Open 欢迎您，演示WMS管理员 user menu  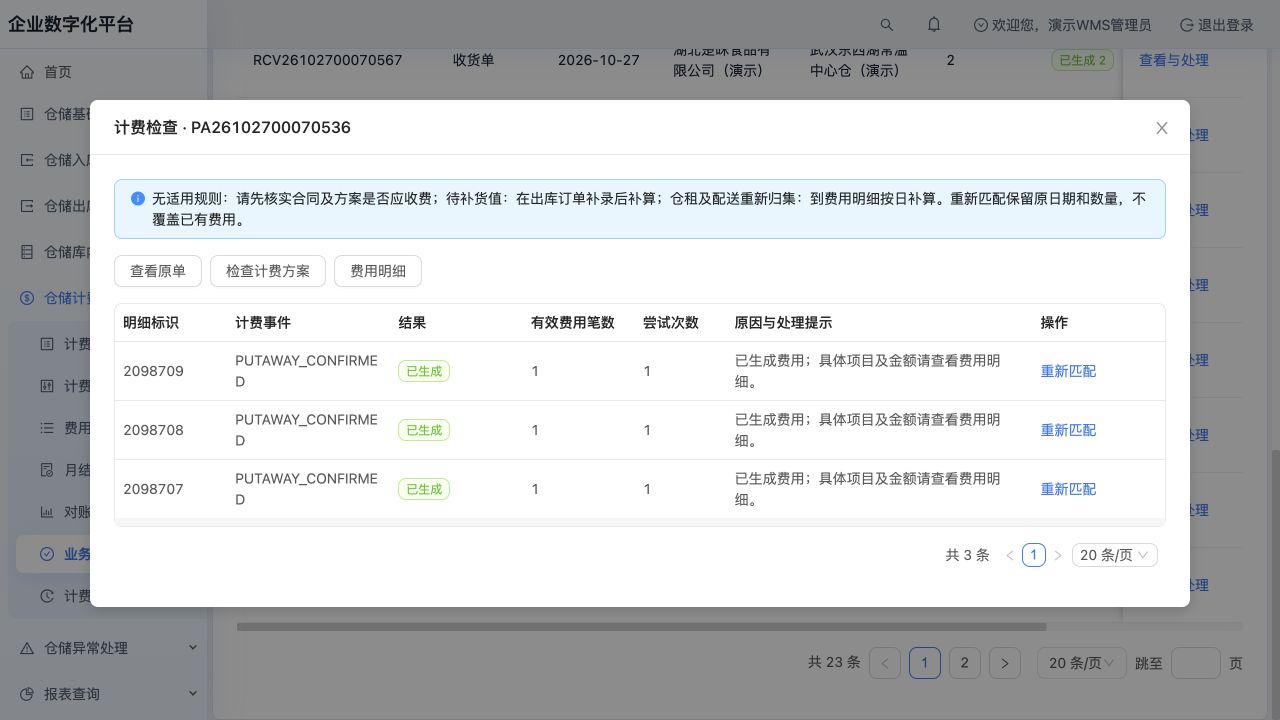tap(1062, 25)
